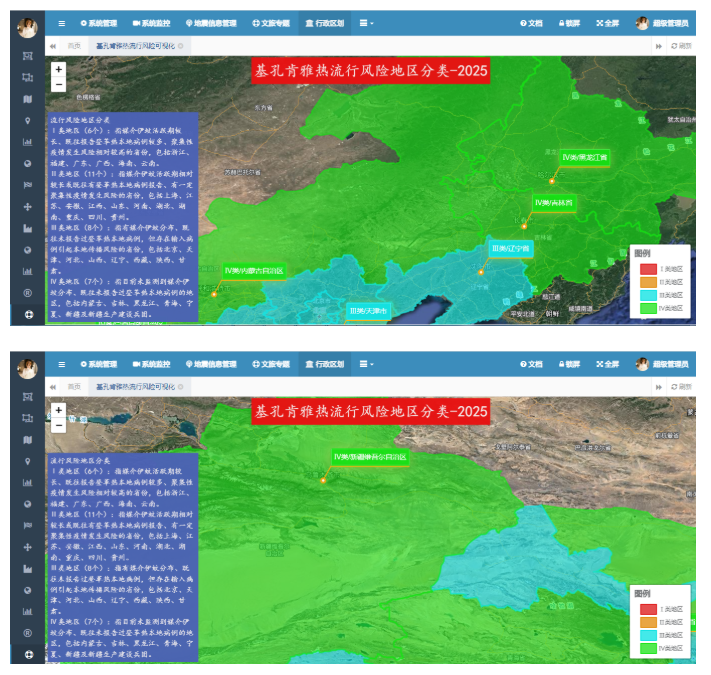
Task: Open four-arrows move sidebar icon in upper window
Action: click(x=28, y=207)
